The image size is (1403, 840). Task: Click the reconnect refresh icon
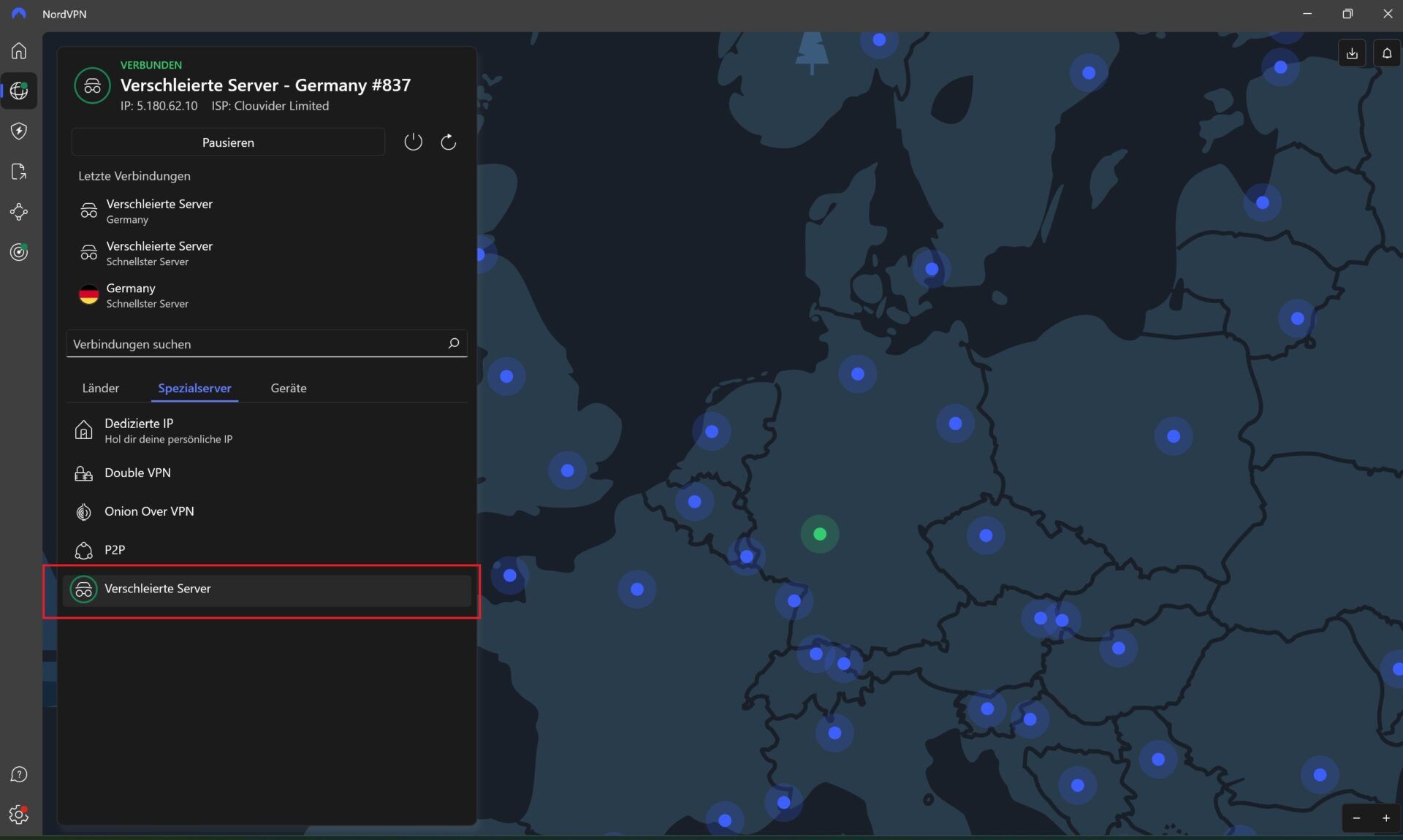point(449,142)
